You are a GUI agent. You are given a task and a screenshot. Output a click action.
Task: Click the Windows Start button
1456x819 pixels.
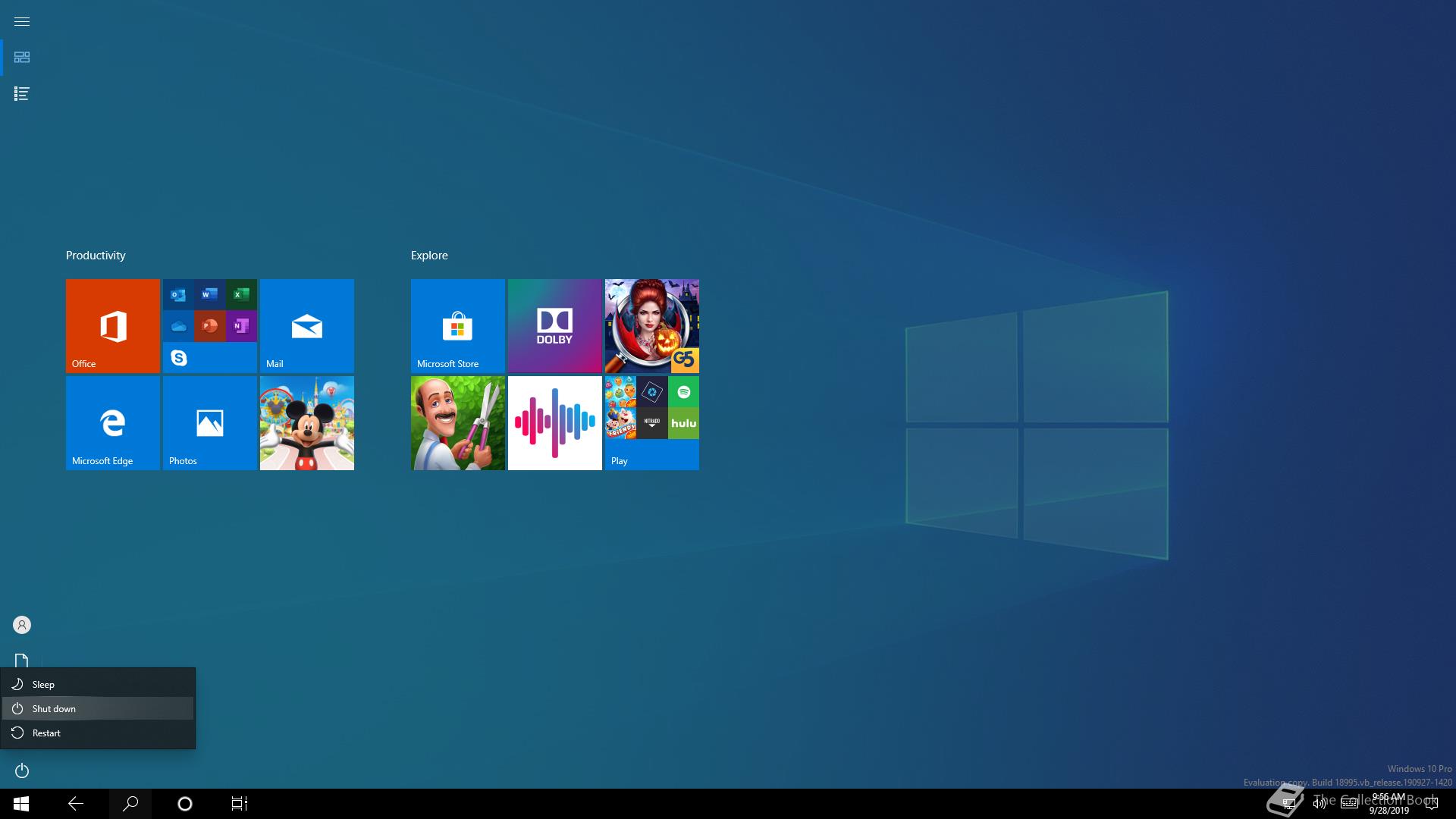coord(21,804)
